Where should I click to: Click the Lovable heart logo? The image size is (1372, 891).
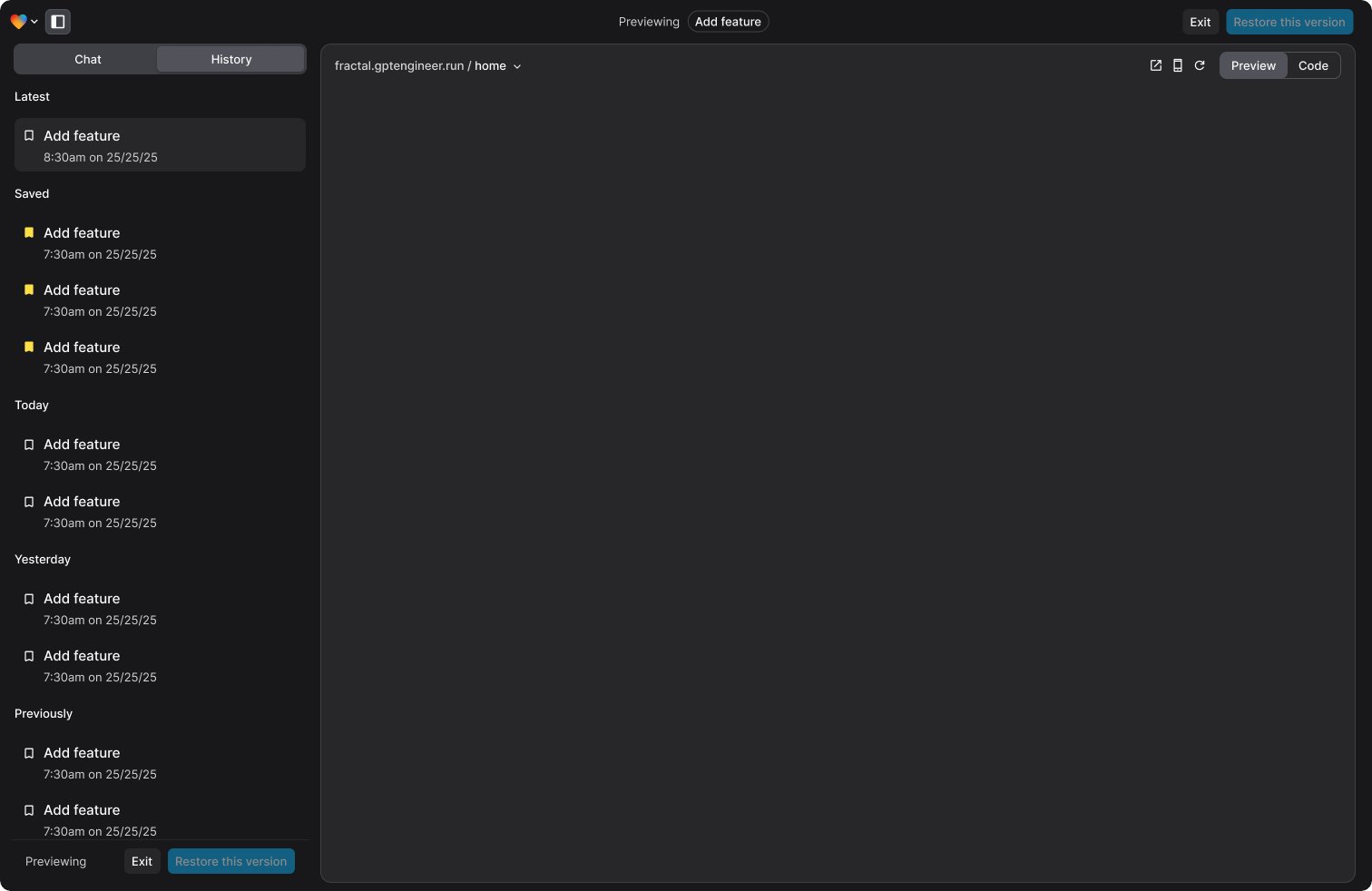pyautogui.click(x=18, y=21)
